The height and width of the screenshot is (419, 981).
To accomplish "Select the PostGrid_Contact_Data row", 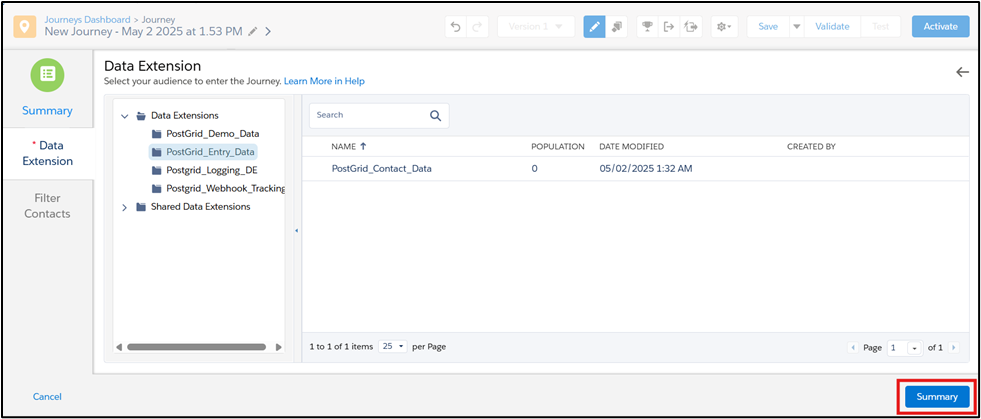I will pos(636,169).
